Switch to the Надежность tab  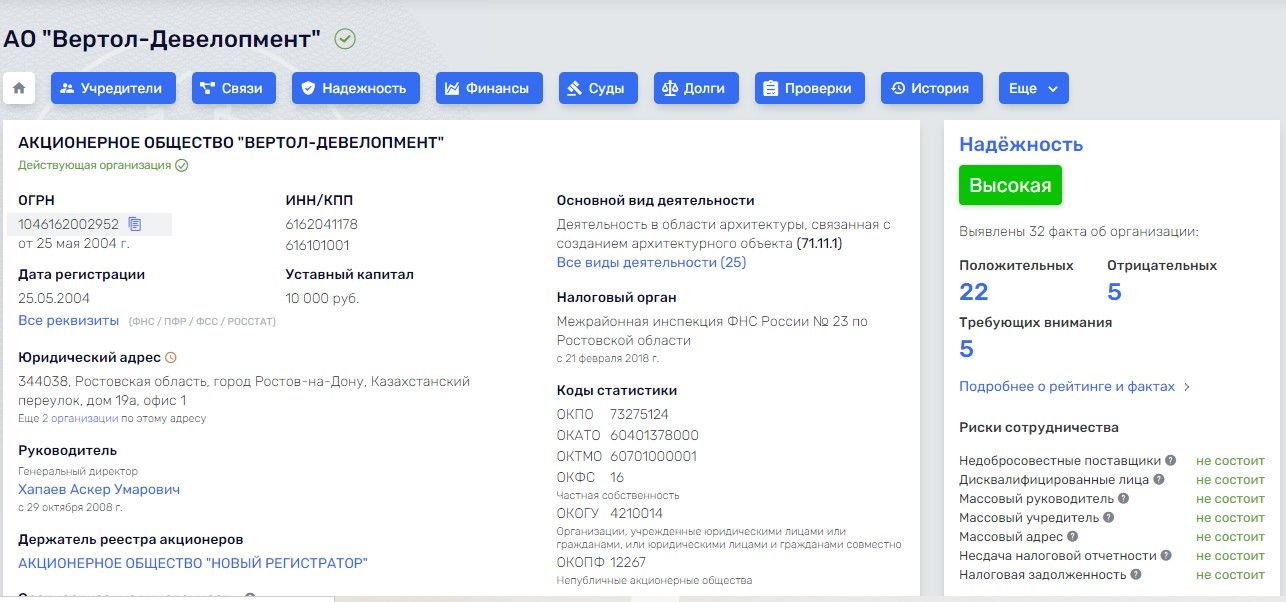coord(356,88)
